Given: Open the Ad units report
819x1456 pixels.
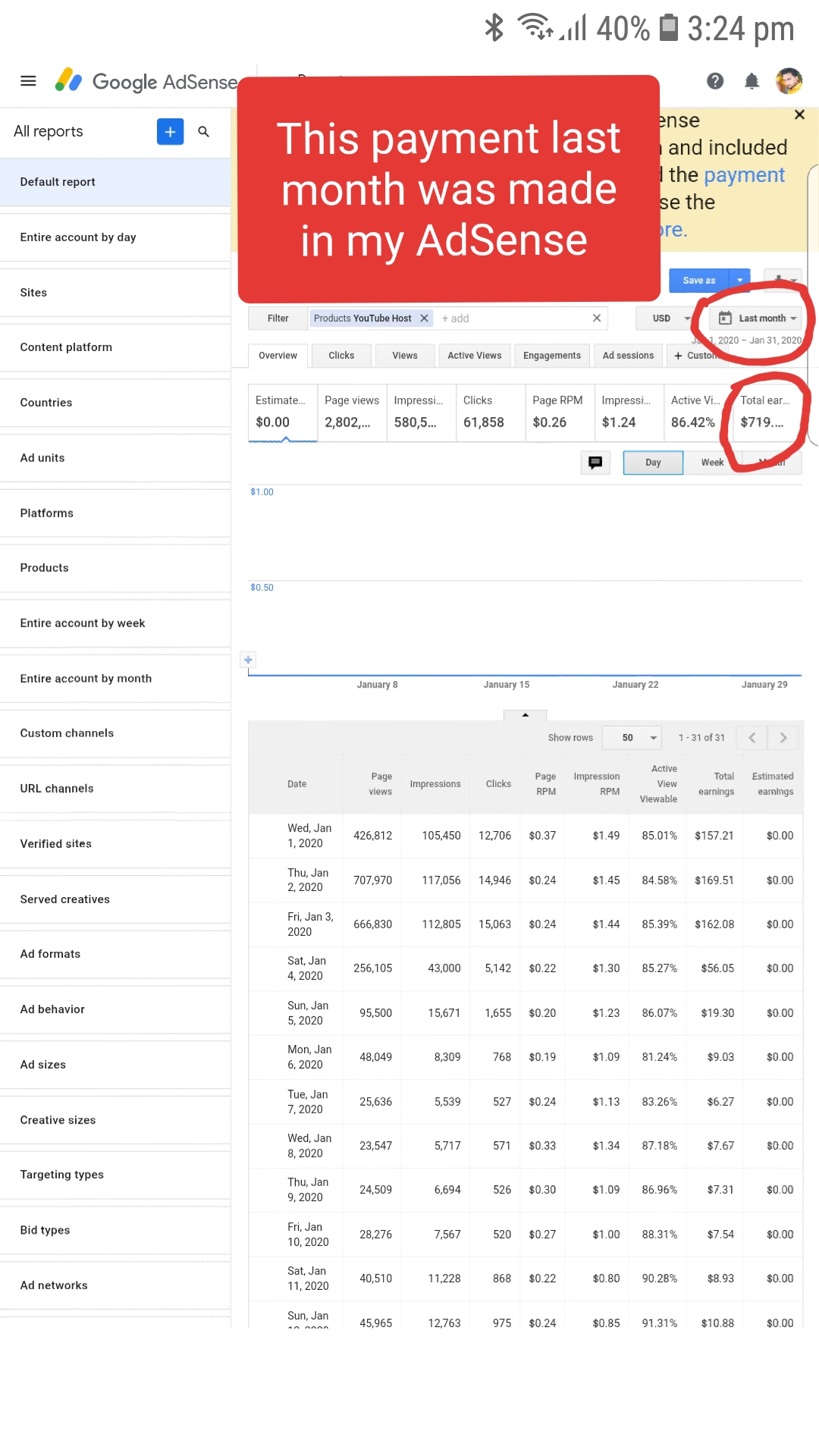Looking at the screenshot, I should [115, 458].
